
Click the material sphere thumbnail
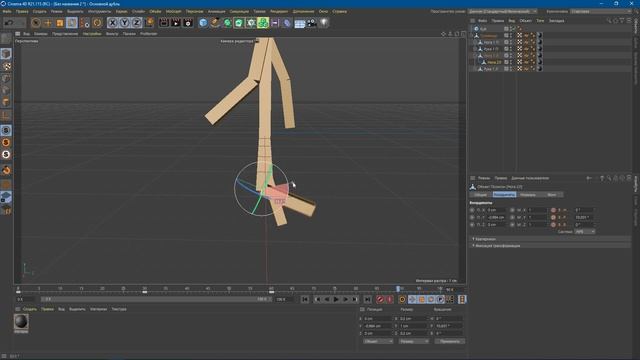[21, 322]
